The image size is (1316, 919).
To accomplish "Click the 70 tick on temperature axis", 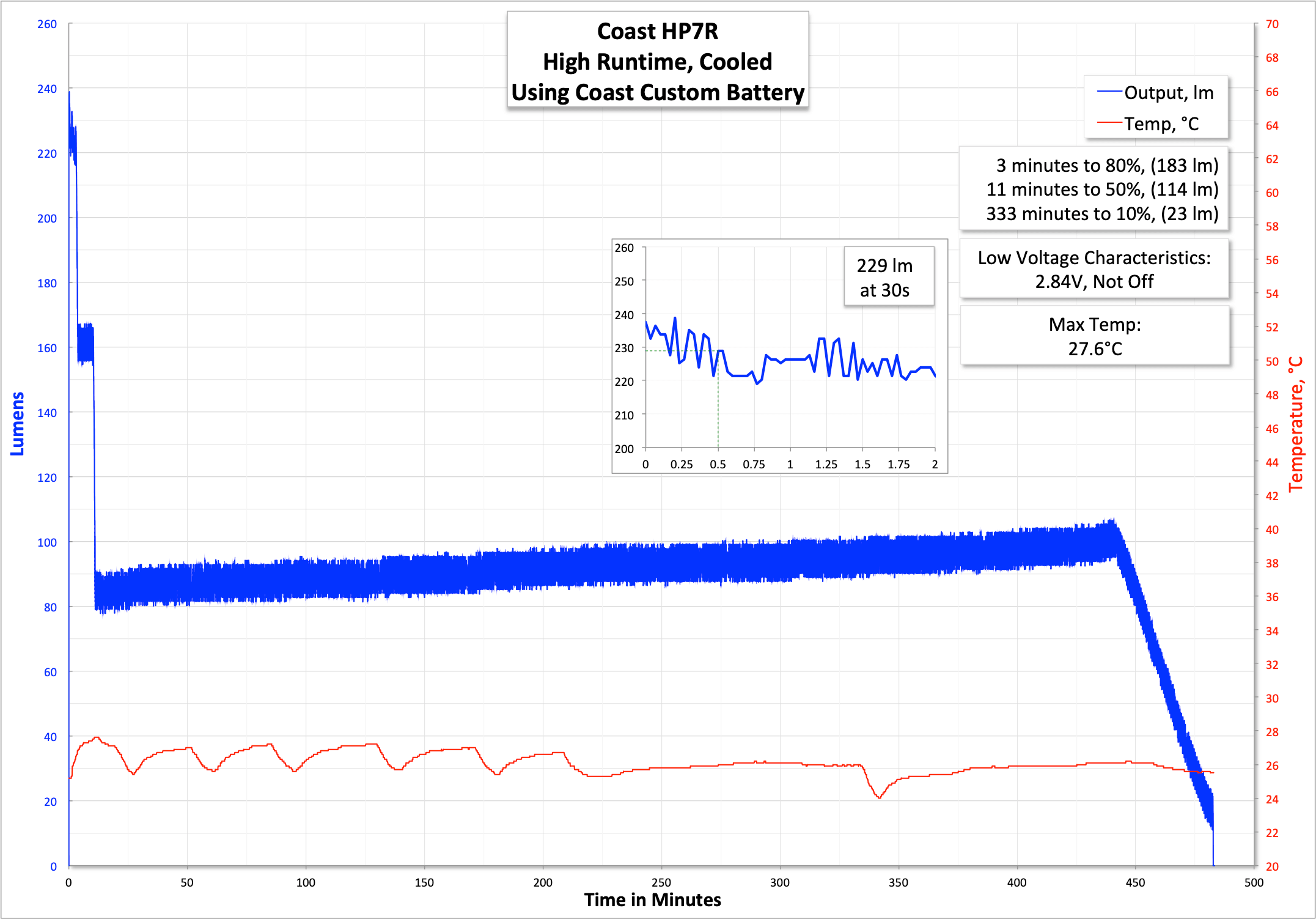I will [x=1272, y=24].
